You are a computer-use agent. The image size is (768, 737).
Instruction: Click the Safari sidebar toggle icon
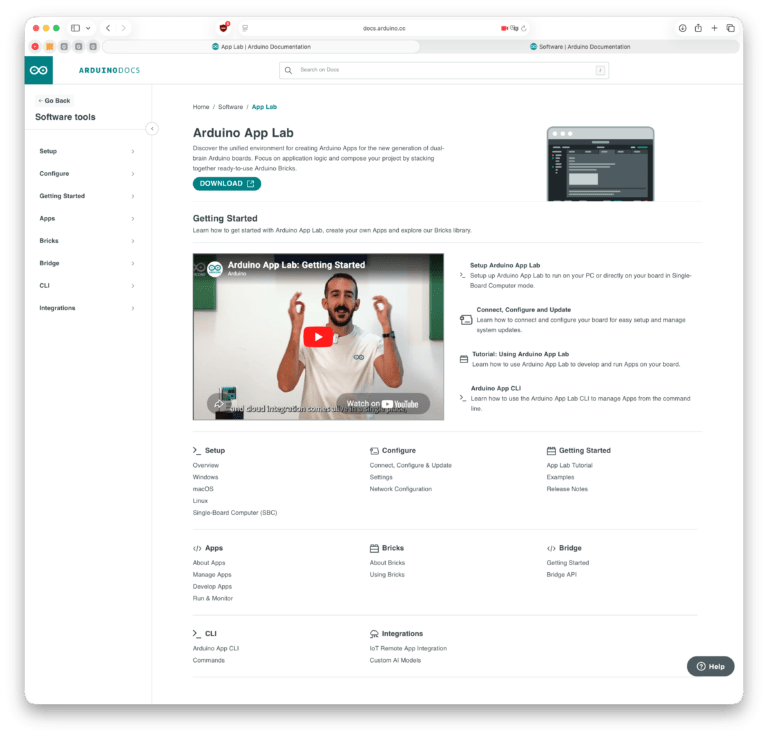tap(75, 28)
